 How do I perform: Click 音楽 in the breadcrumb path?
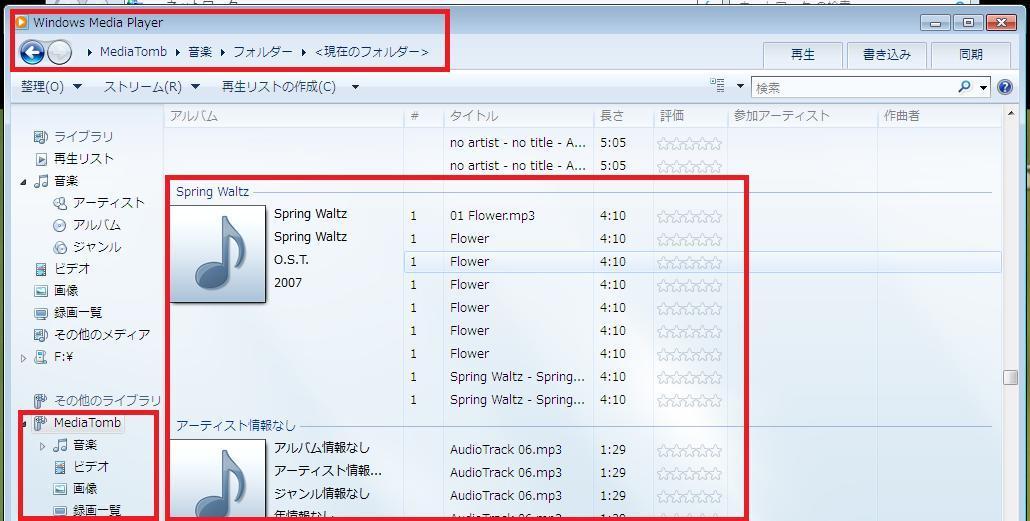(x=200, y=51)
